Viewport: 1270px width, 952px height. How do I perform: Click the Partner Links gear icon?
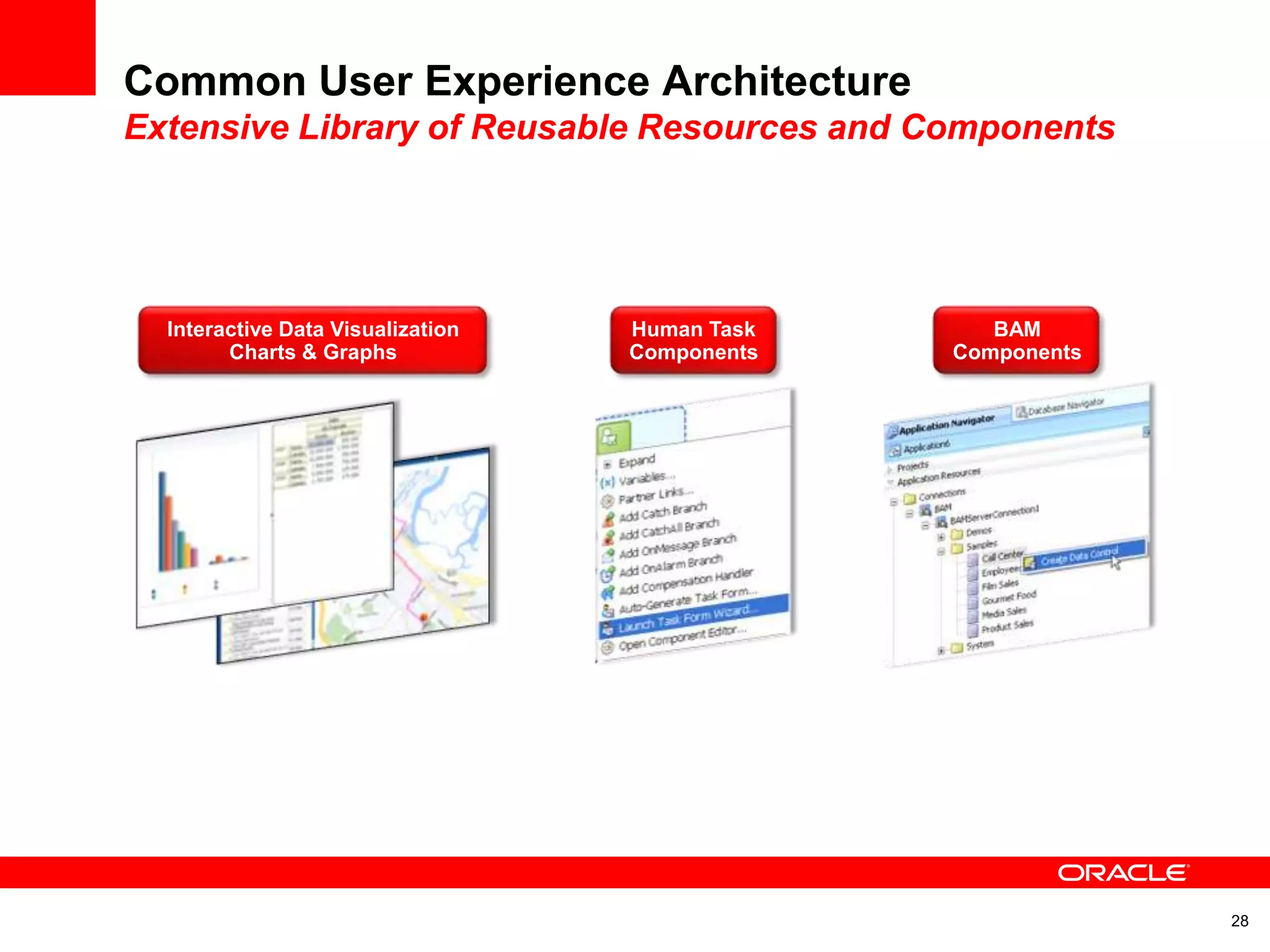click(608, 501)
